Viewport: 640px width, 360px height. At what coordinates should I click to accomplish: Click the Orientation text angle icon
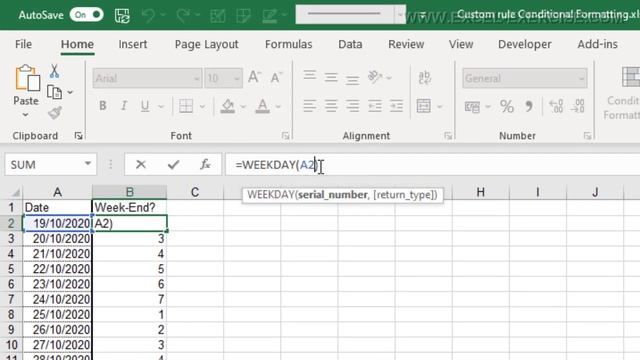(375, 76)
